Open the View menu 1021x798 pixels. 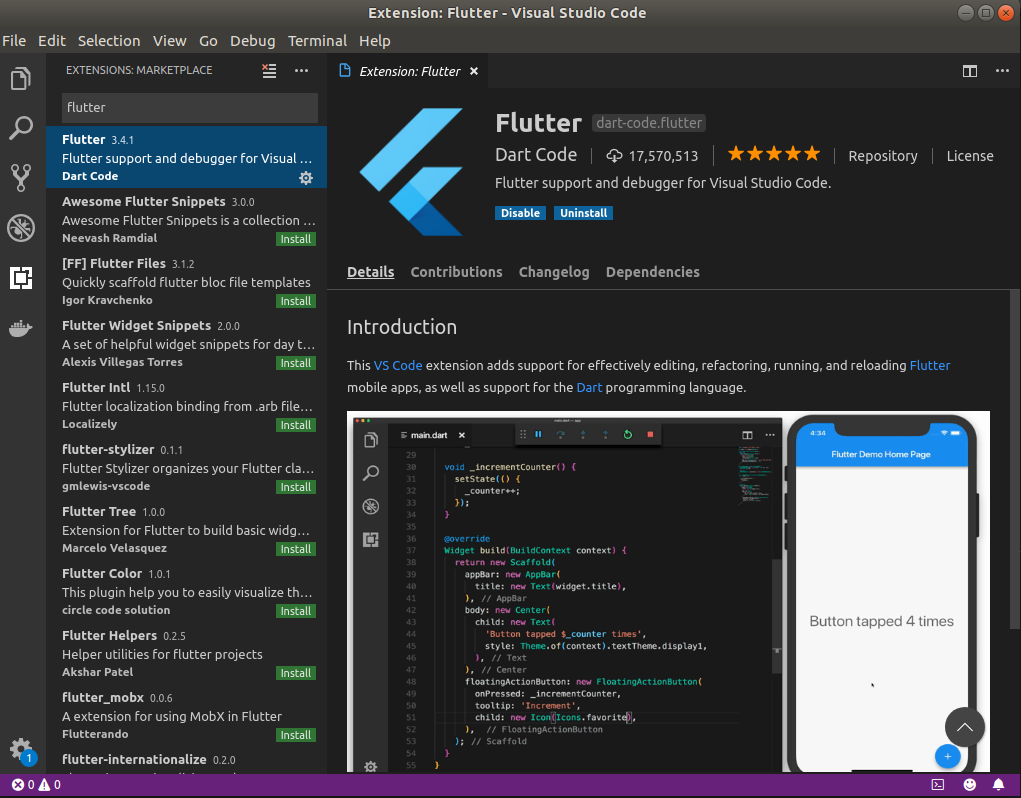[169, 40]
